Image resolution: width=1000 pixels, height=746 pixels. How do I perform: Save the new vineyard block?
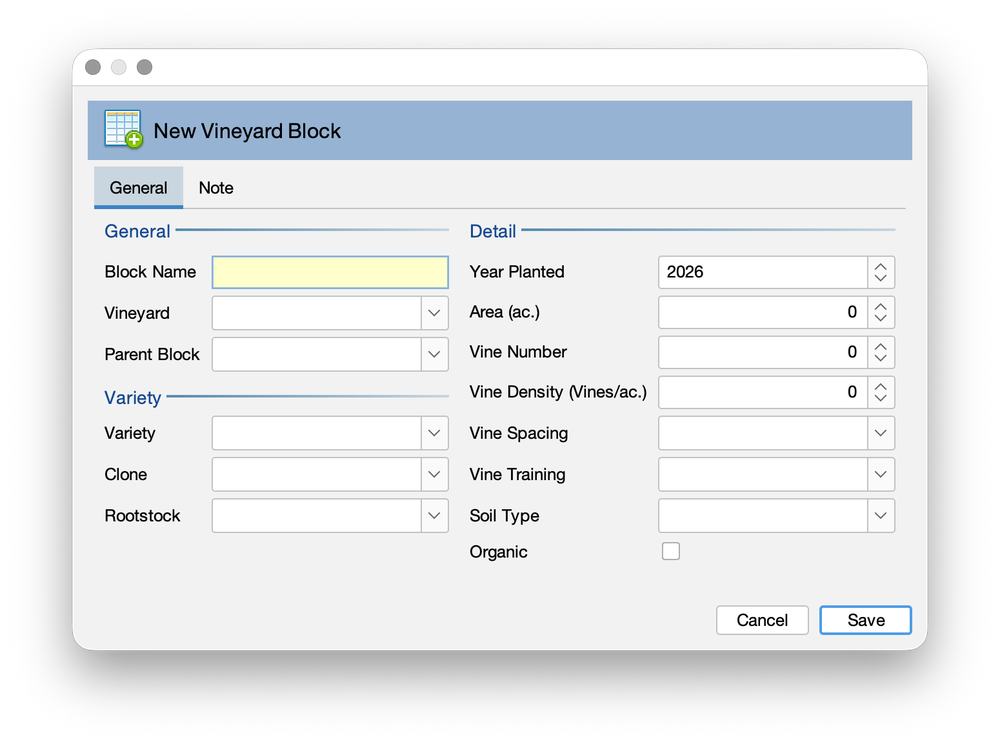(x=865, y=620)
